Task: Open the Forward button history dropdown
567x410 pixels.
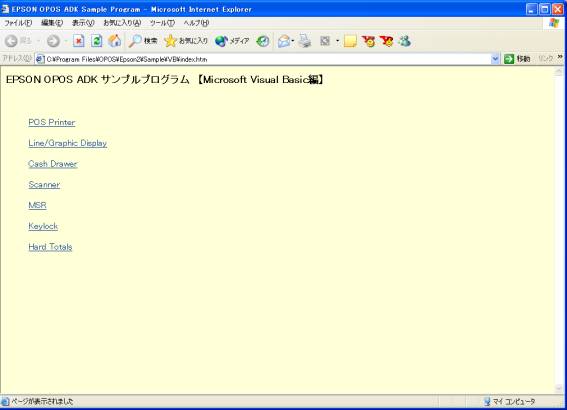Action: coord(66,41)
